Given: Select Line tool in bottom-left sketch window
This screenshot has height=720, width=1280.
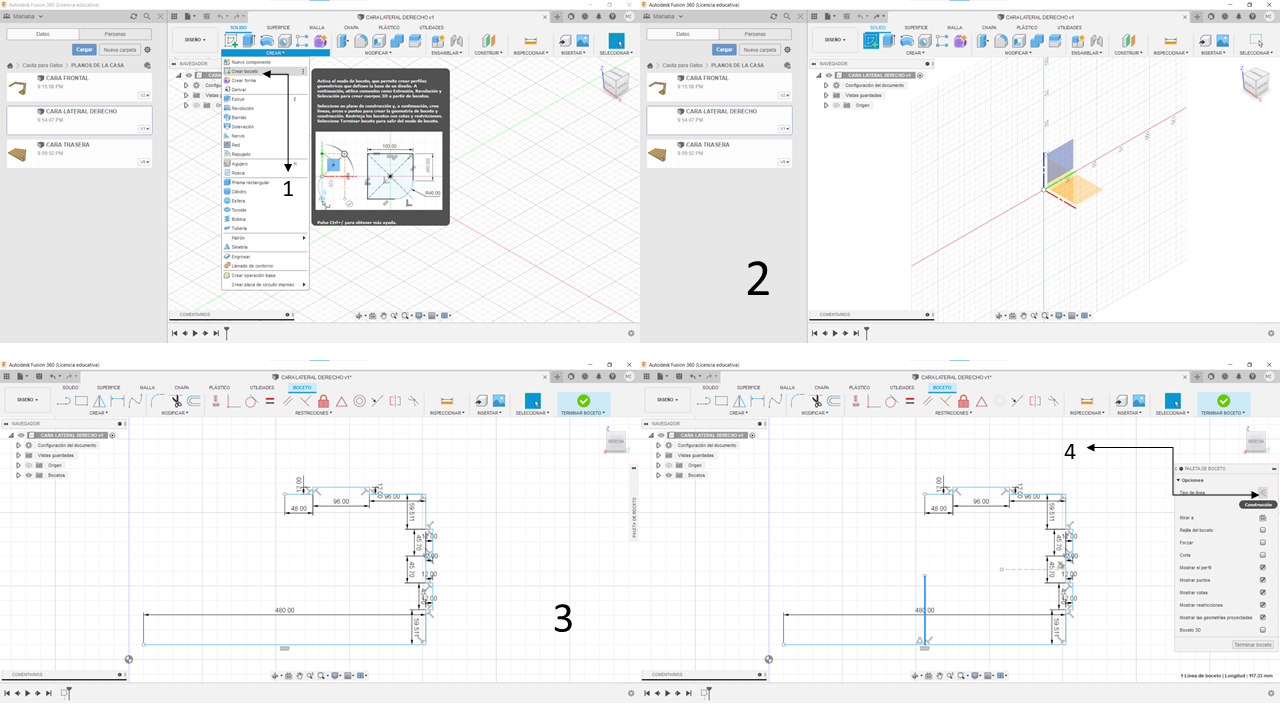Looking at the screenshot, I should coord(65,401).
